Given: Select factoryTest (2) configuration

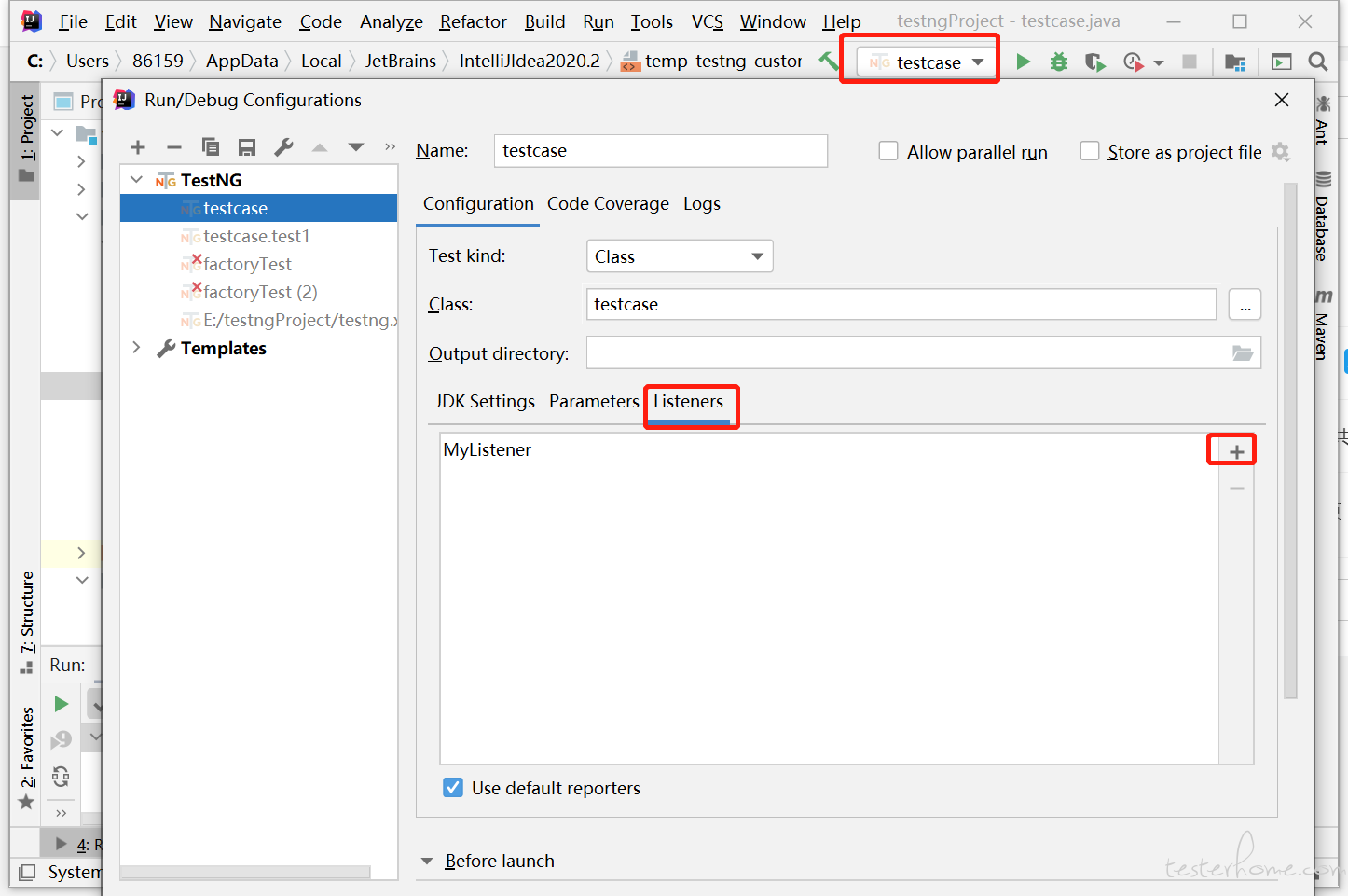Looking at the screenshot, I should 259,292.
